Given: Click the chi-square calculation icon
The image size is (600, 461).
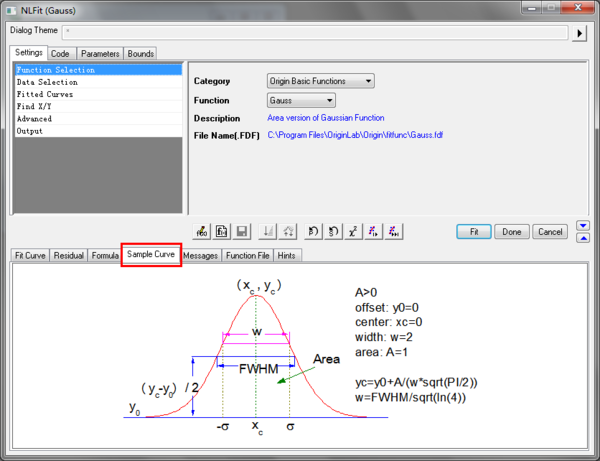Looking at the screenshot, I should 352,232.
